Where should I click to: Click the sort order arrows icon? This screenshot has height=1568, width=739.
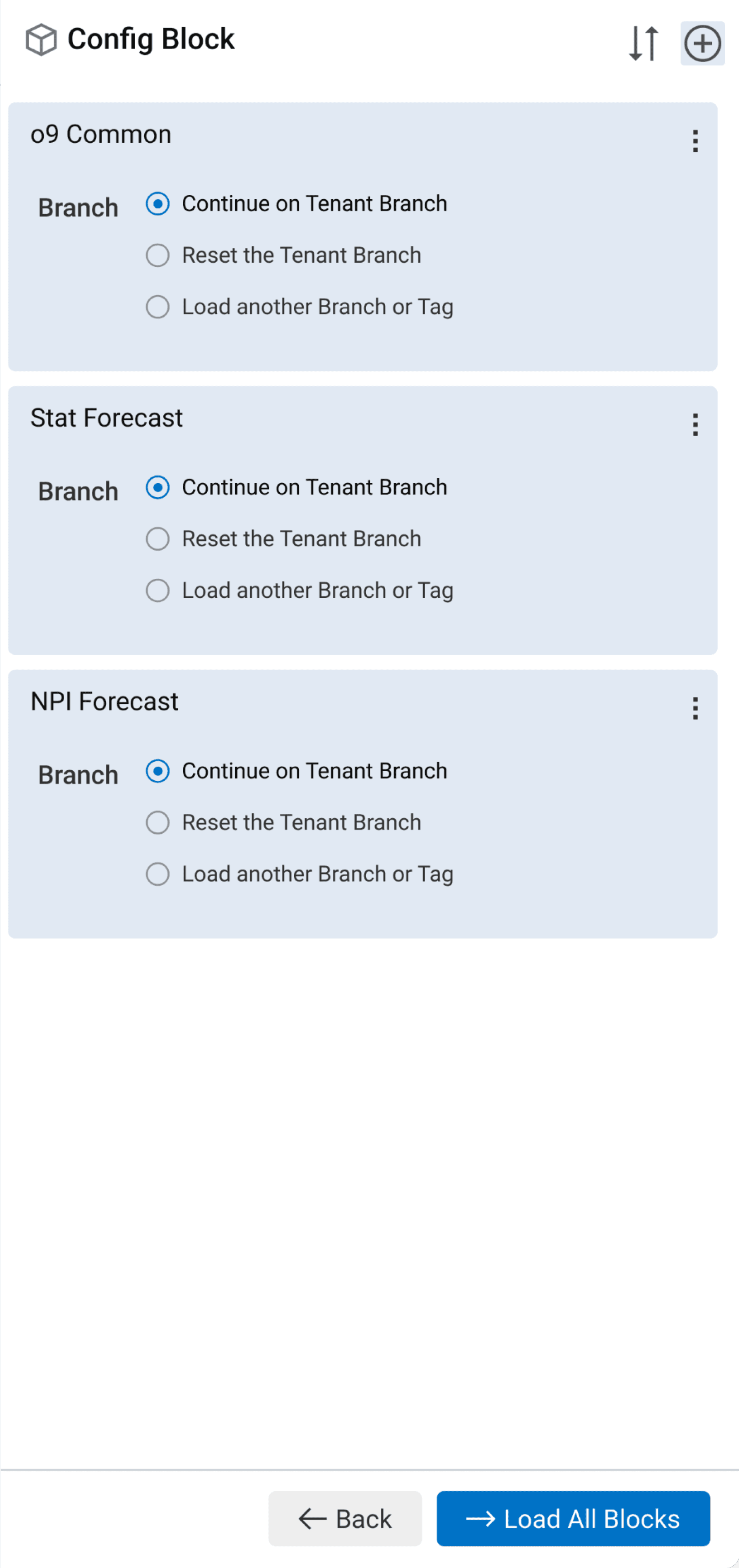644,43
